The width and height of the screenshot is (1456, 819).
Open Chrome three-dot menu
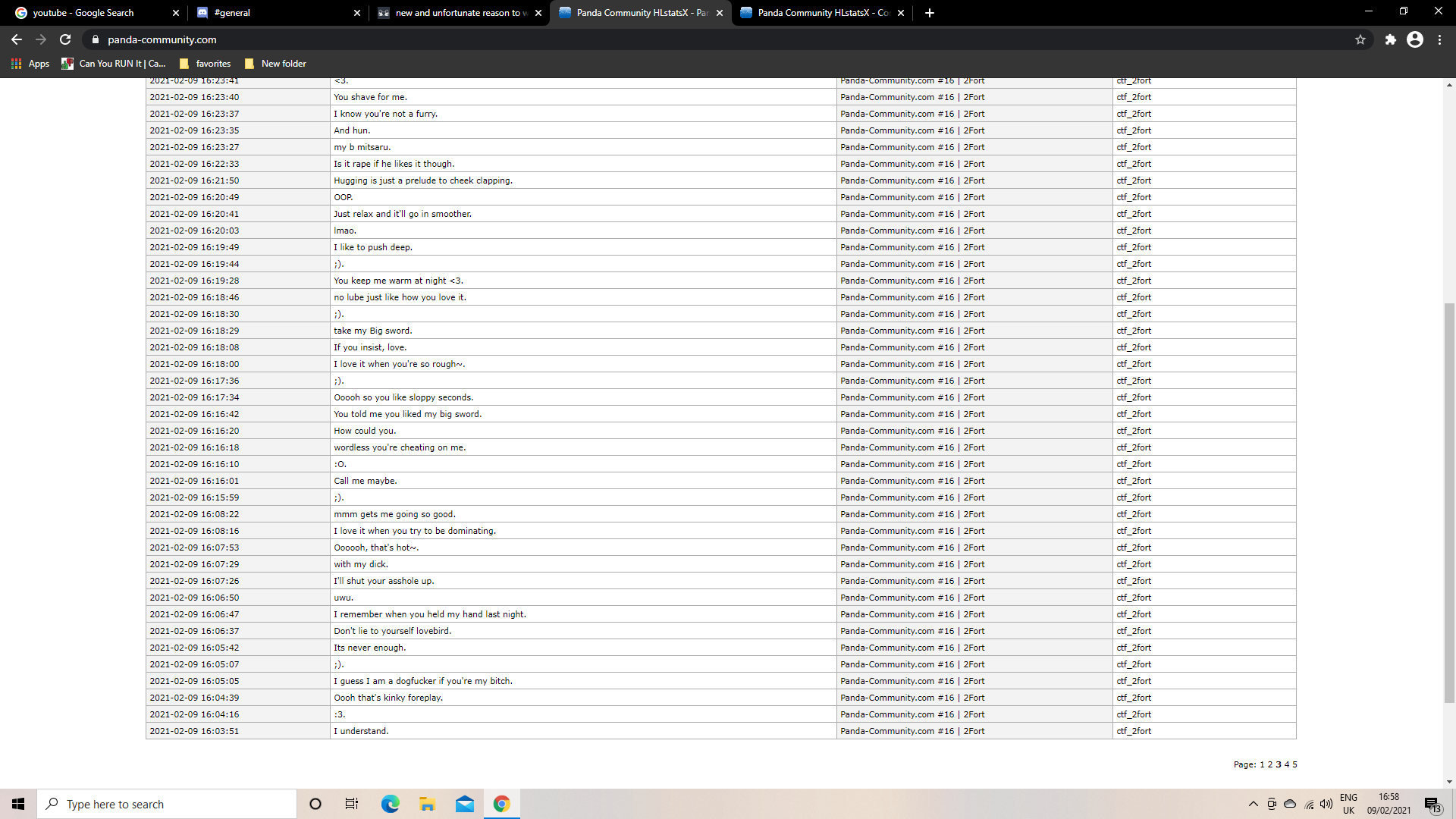pyautogui.click(x=1440, y=39)
